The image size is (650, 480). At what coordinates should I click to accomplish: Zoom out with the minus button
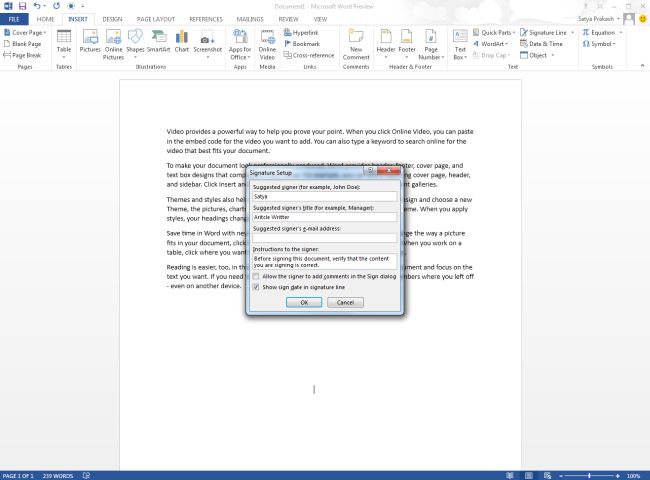click(x=560, y=475)
